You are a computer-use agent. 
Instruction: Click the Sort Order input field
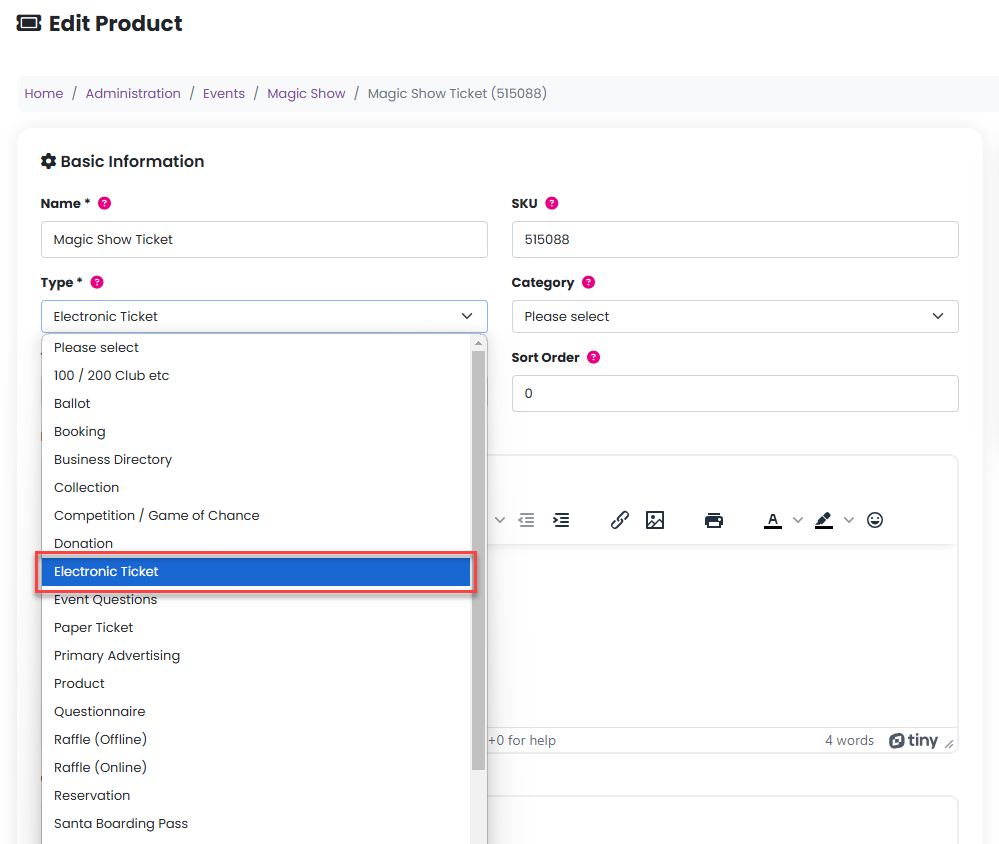click(x=735, y=394)
